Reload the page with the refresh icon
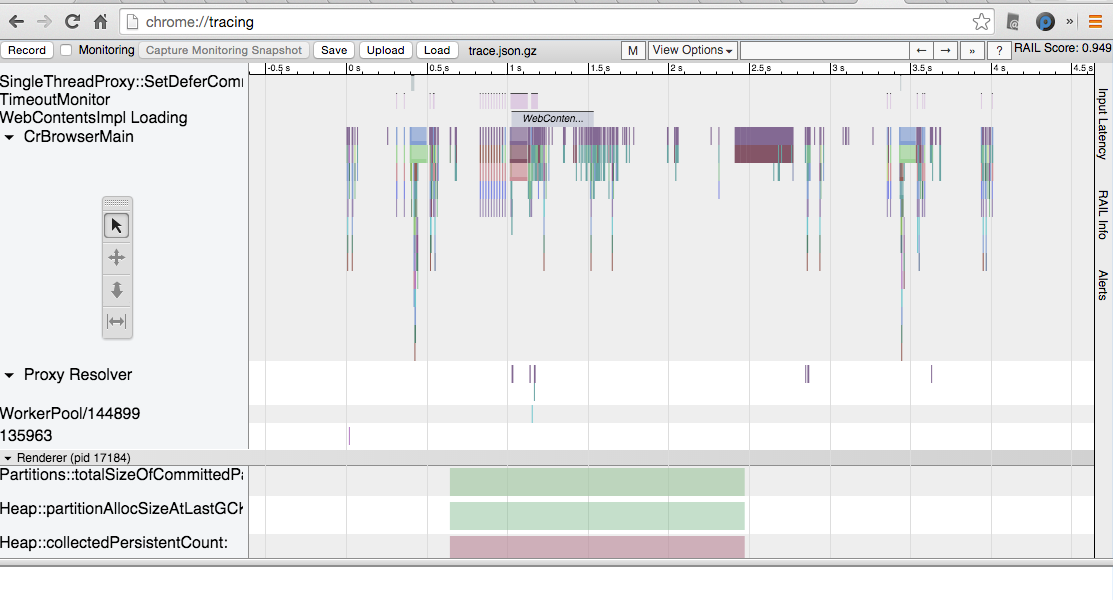This screenshot has height=600, width=1113. 72,21
